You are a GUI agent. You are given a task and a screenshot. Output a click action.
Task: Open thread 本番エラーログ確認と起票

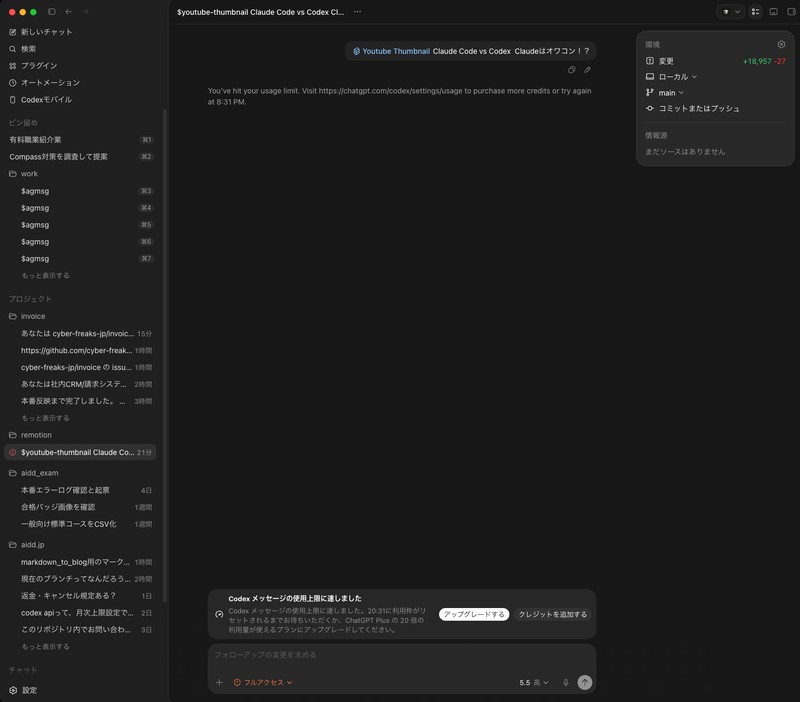coord(82,490)
